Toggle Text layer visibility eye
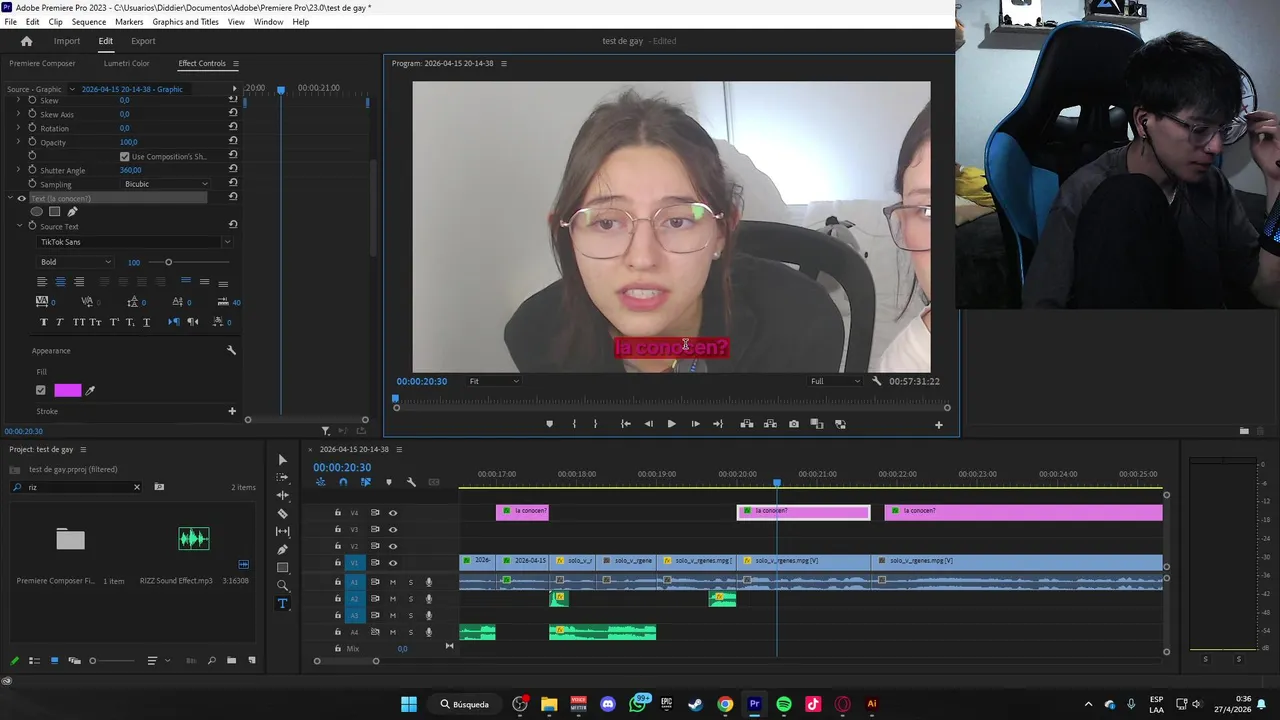1280x720 pixels. (21, 198)
